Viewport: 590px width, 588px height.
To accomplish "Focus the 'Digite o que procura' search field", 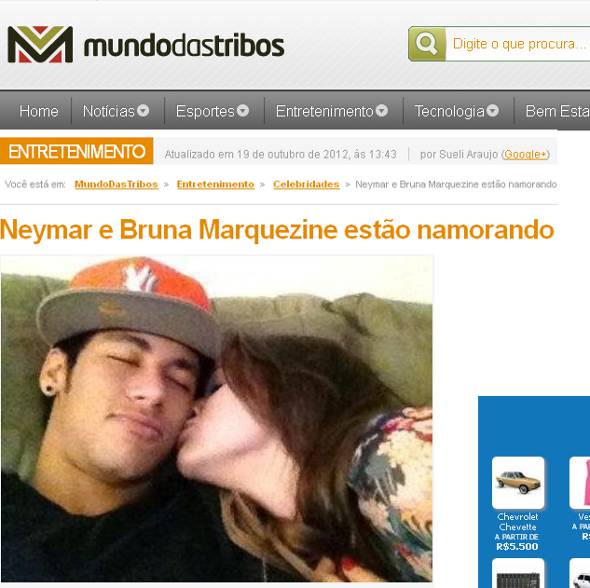I will (x=518, y=44).
